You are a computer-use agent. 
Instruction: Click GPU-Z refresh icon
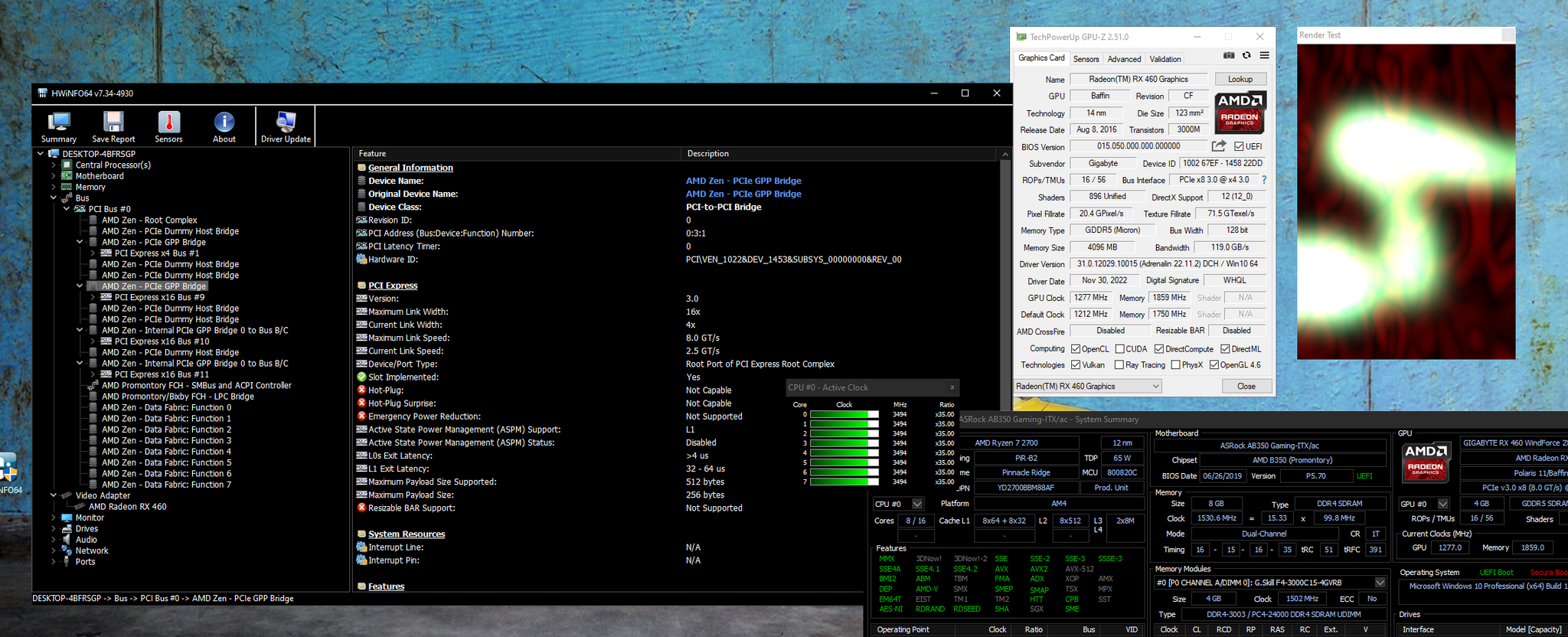point(1246,56)
